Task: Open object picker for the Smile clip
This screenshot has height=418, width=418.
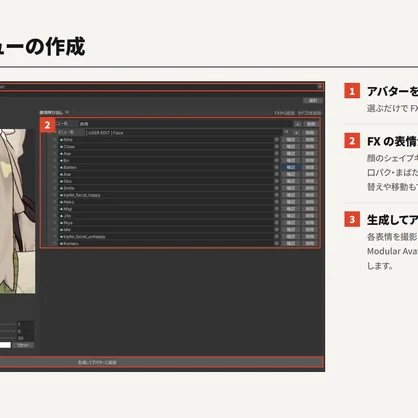Action: [x=276, y=188]
